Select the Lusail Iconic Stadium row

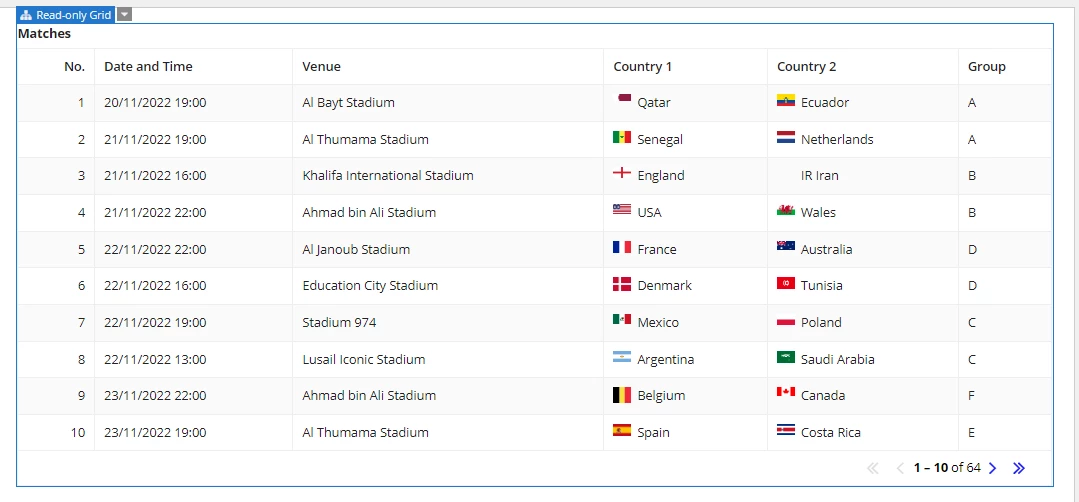535,359
